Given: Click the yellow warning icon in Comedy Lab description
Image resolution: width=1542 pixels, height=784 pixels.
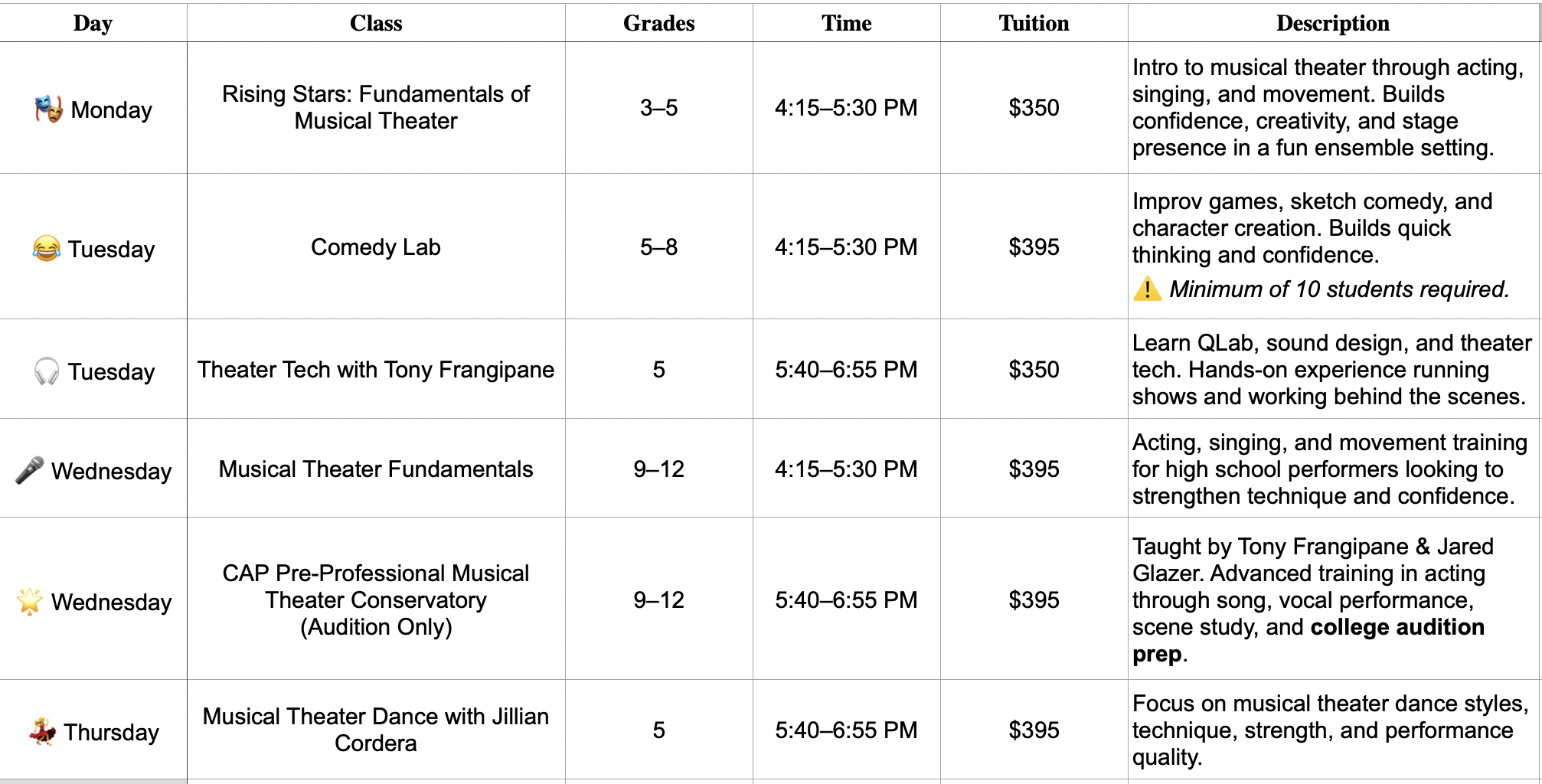Looking at the screenshot, I should 1147,289.
